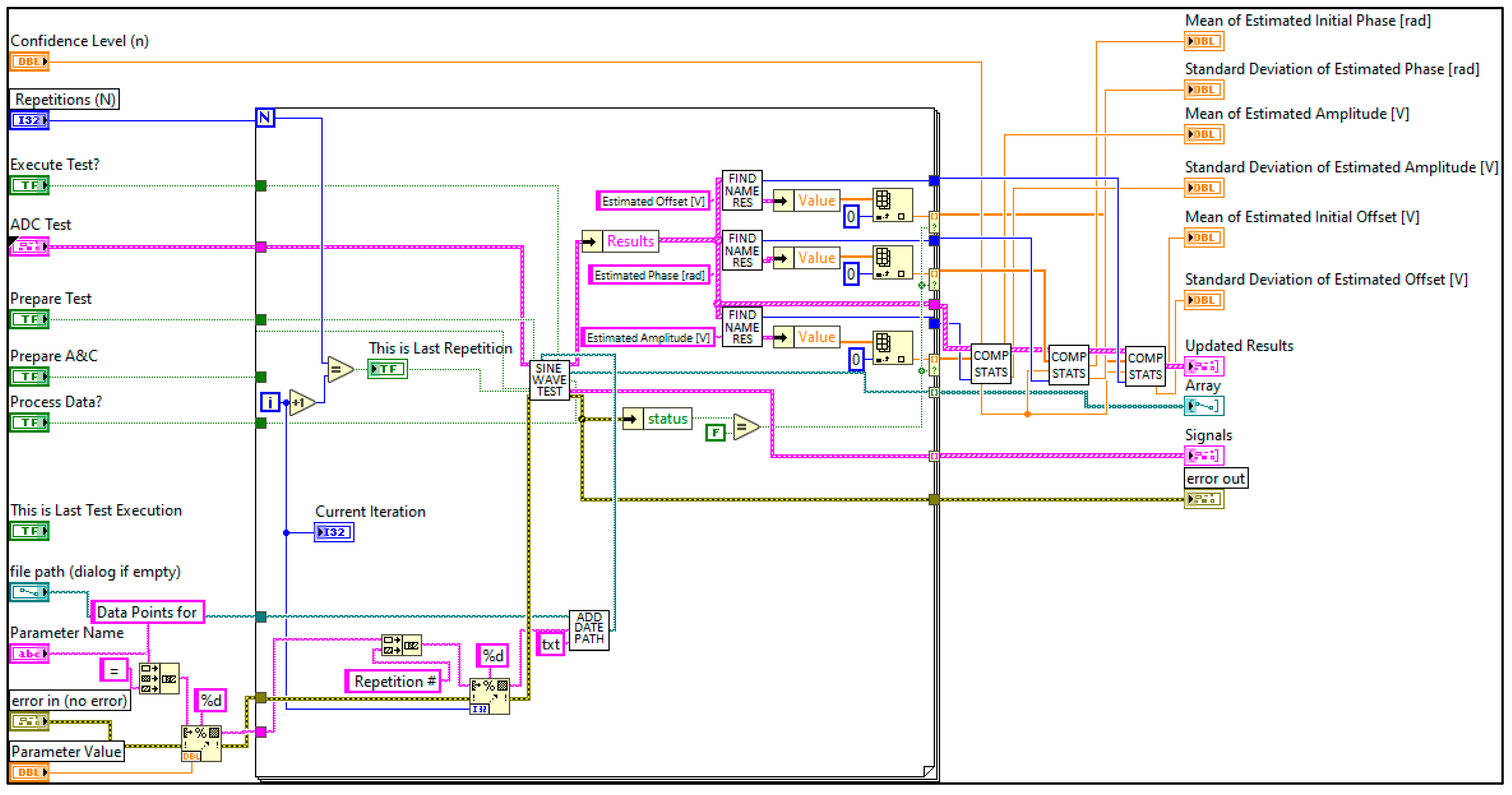The height and width of the screenshot is (795, 1512).
Task: Click the Repetitions (N) I32 control terminal
Action: [x=29, y=120]
